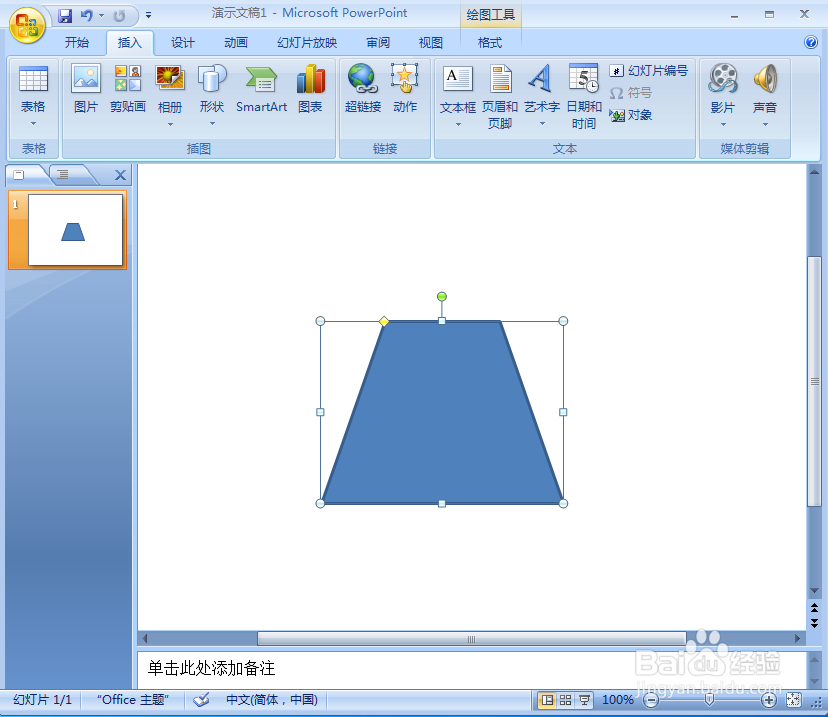Insert a 文本框 text box

tap(457, 79)
